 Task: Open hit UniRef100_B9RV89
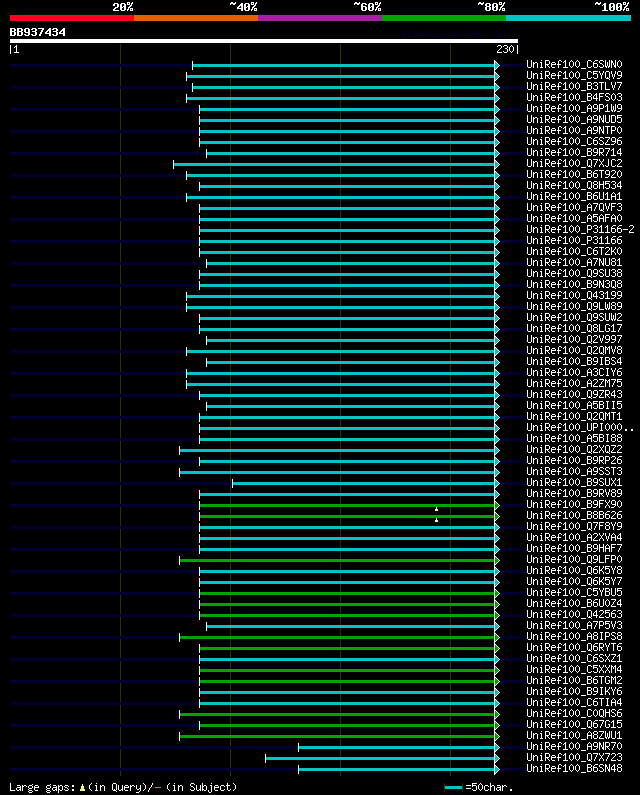coord(574,493)
